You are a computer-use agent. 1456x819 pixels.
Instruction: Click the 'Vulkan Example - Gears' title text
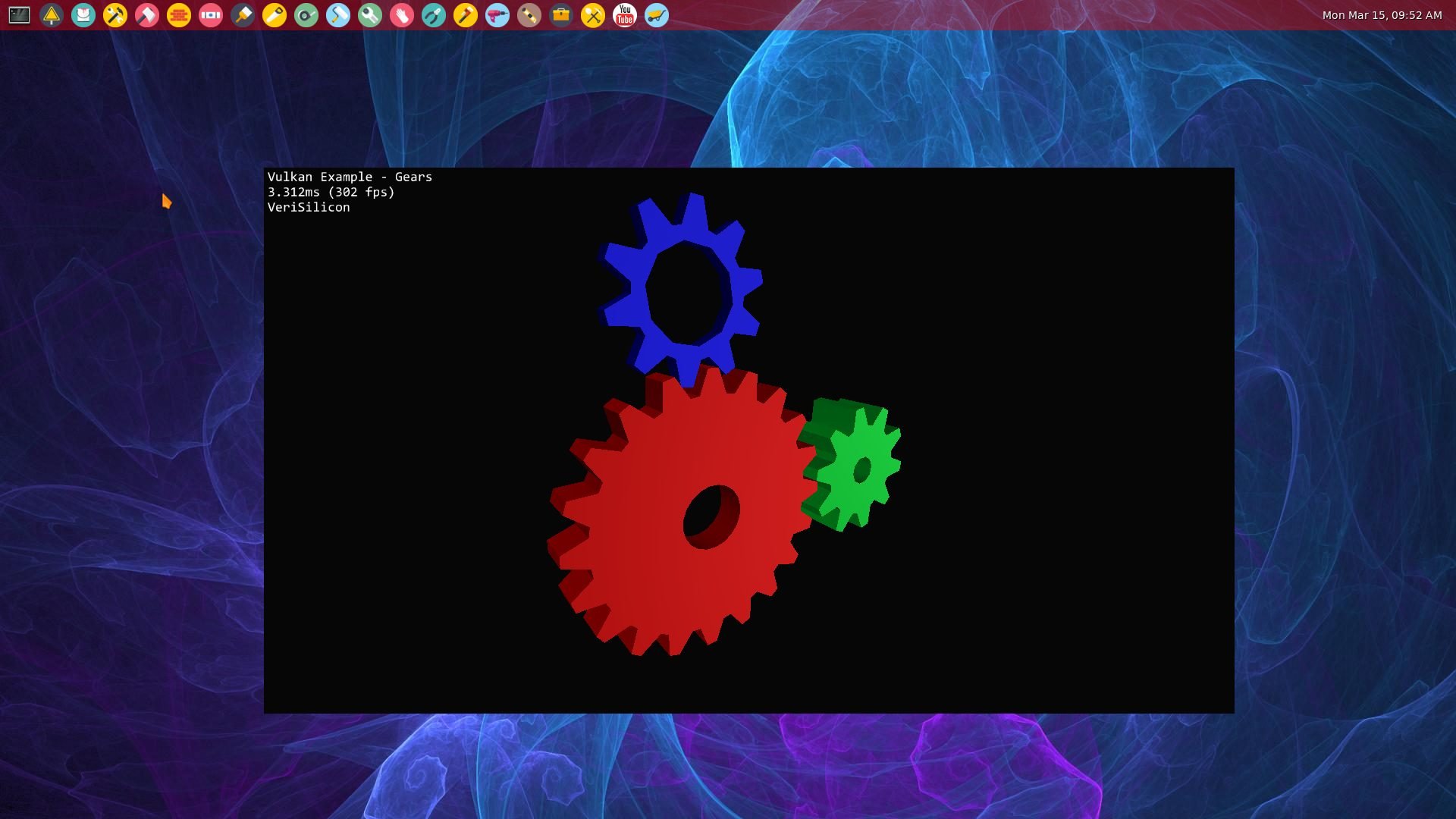(x=350, y=177)
